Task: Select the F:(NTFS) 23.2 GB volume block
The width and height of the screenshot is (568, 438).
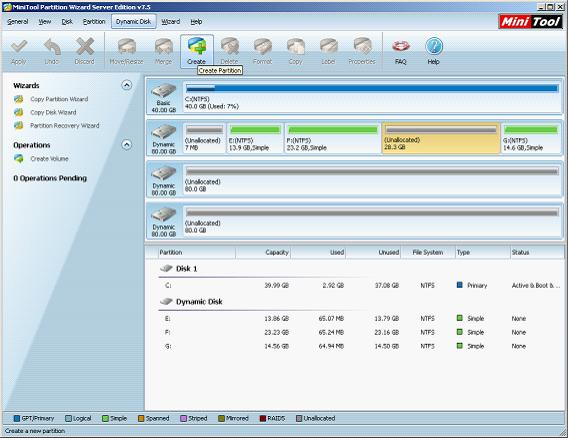Action: [x=333, y=138]
